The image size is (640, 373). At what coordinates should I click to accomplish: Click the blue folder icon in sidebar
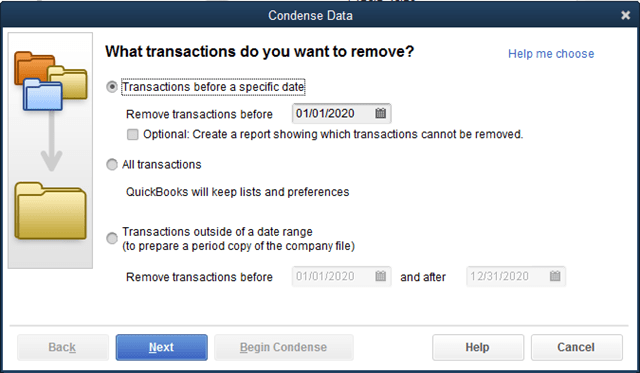[x=43, y=95]
